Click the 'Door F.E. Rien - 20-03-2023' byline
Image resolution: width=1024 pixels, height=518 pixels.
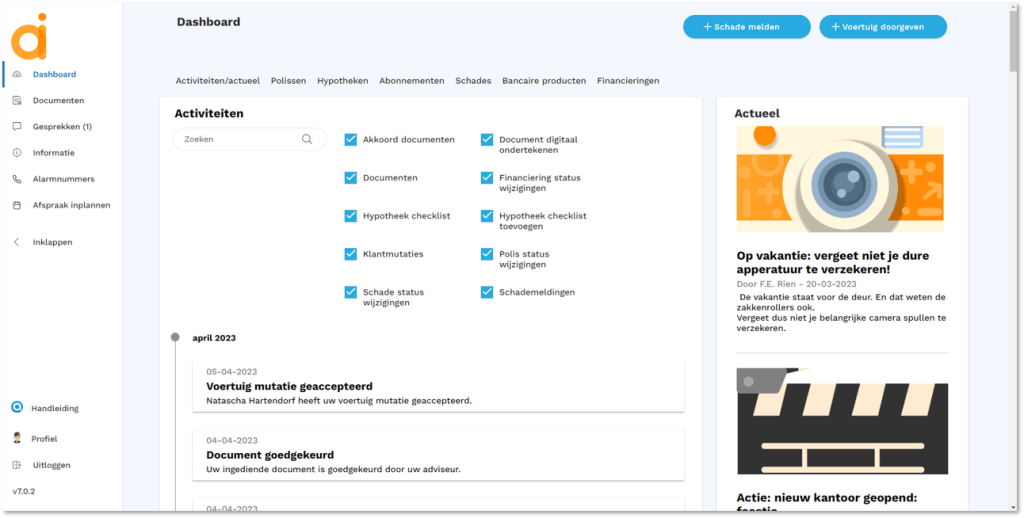click(796, 284)
